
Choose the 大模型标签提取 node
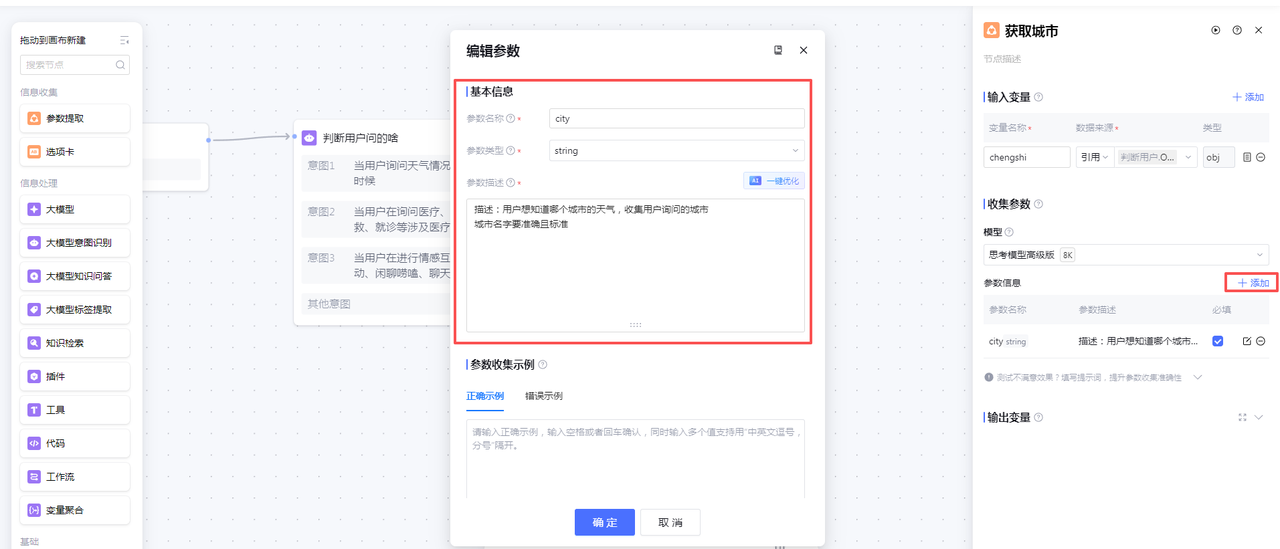pos(75,310)
